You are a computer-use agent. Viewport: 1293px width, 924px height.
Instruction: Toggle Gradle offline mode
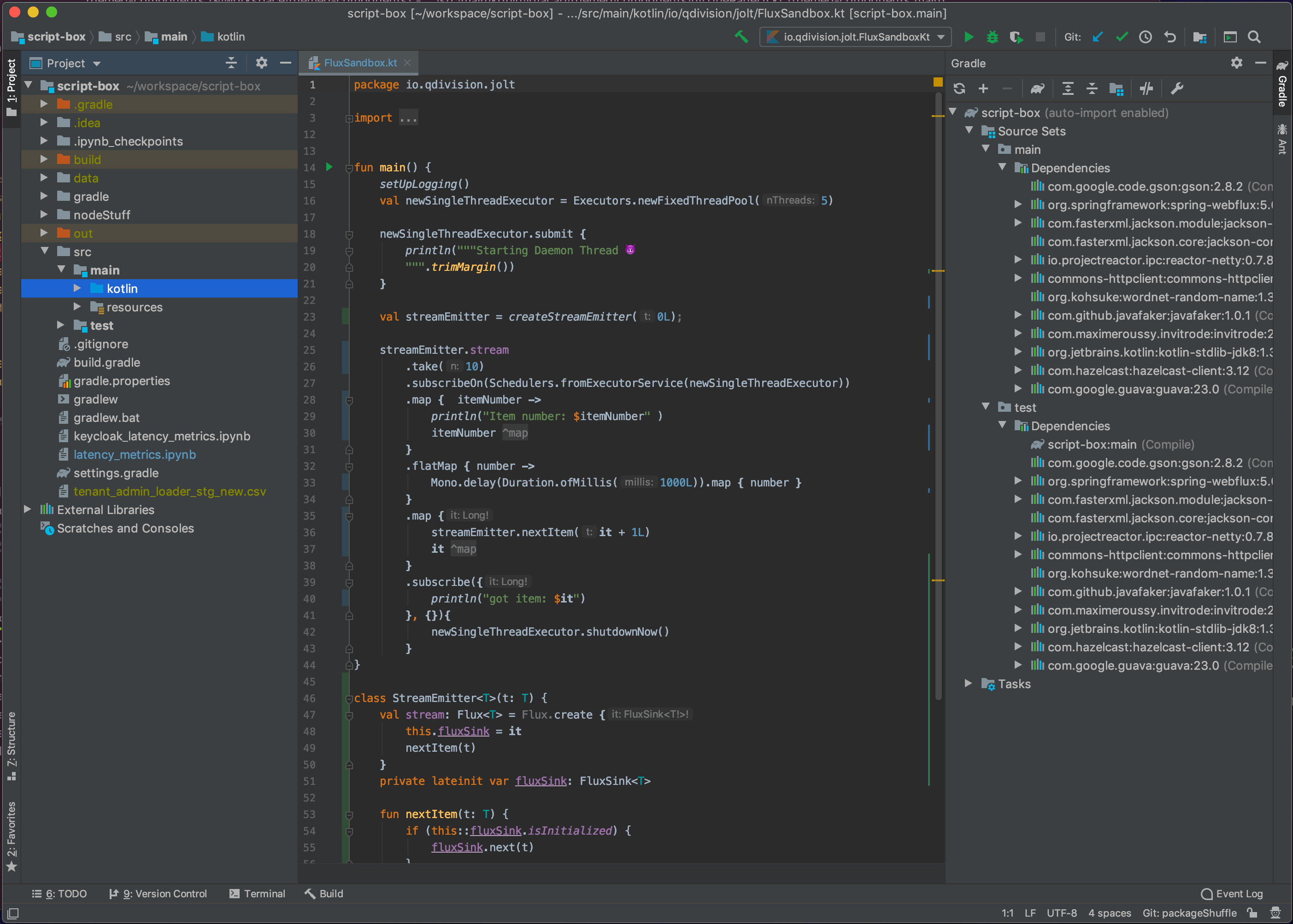coord(1146,89)
